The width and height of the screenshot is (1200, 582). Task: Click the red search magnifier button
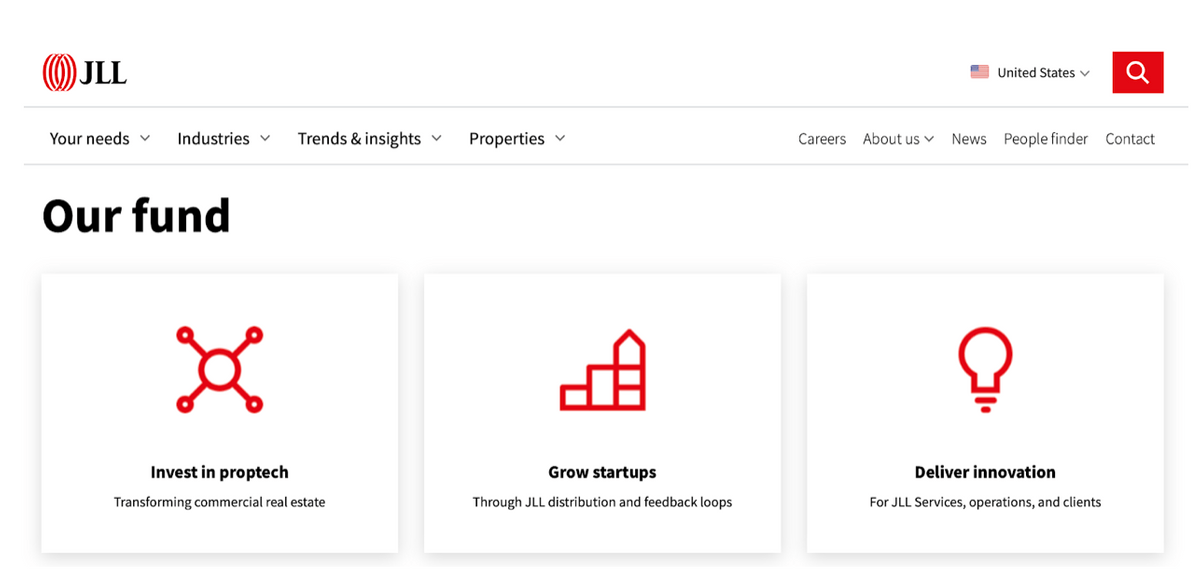click(x=1137, y=72)
